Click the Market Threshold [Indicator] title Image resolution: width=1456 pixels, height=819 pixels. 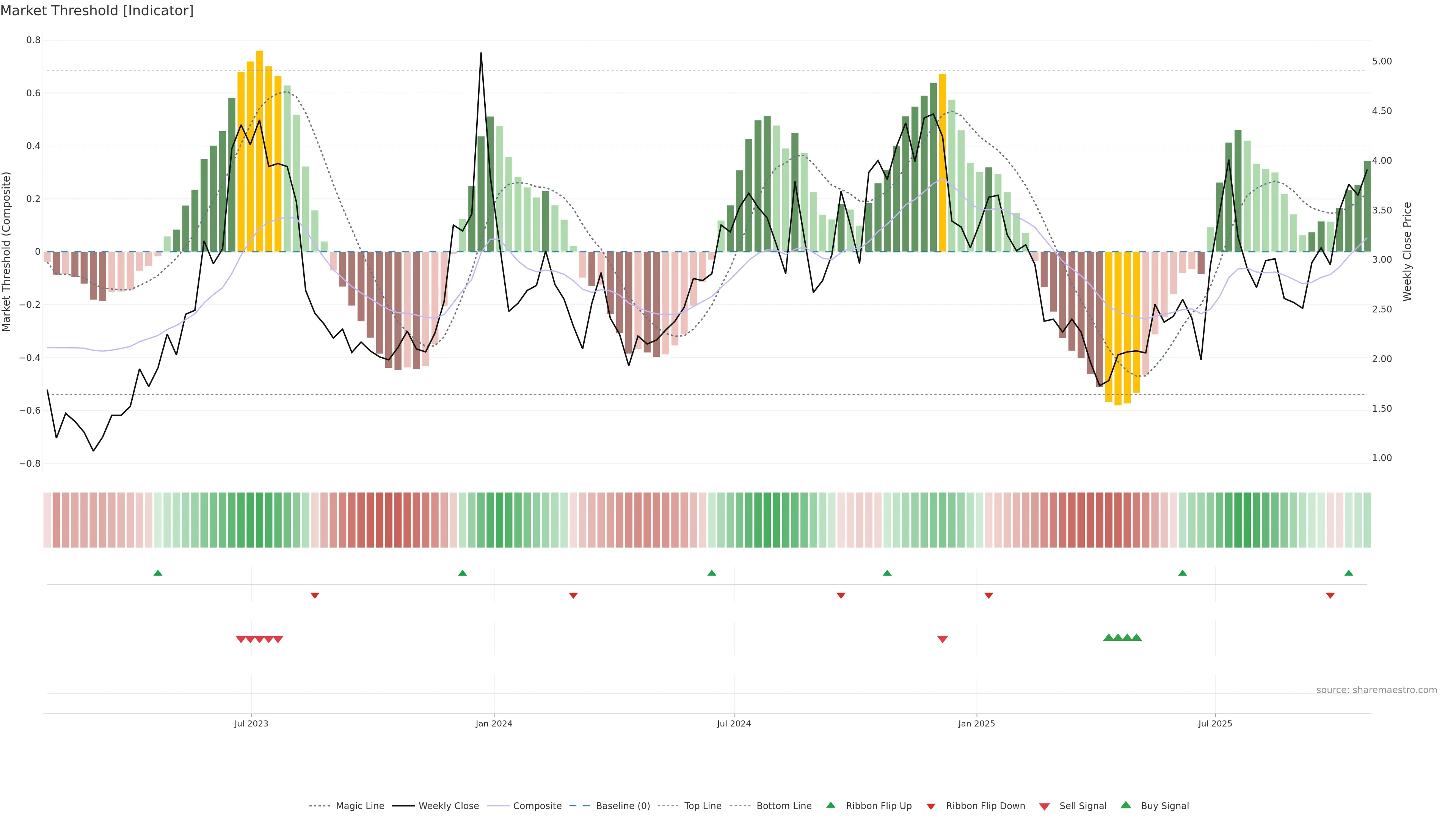click(x=97, y=11)
